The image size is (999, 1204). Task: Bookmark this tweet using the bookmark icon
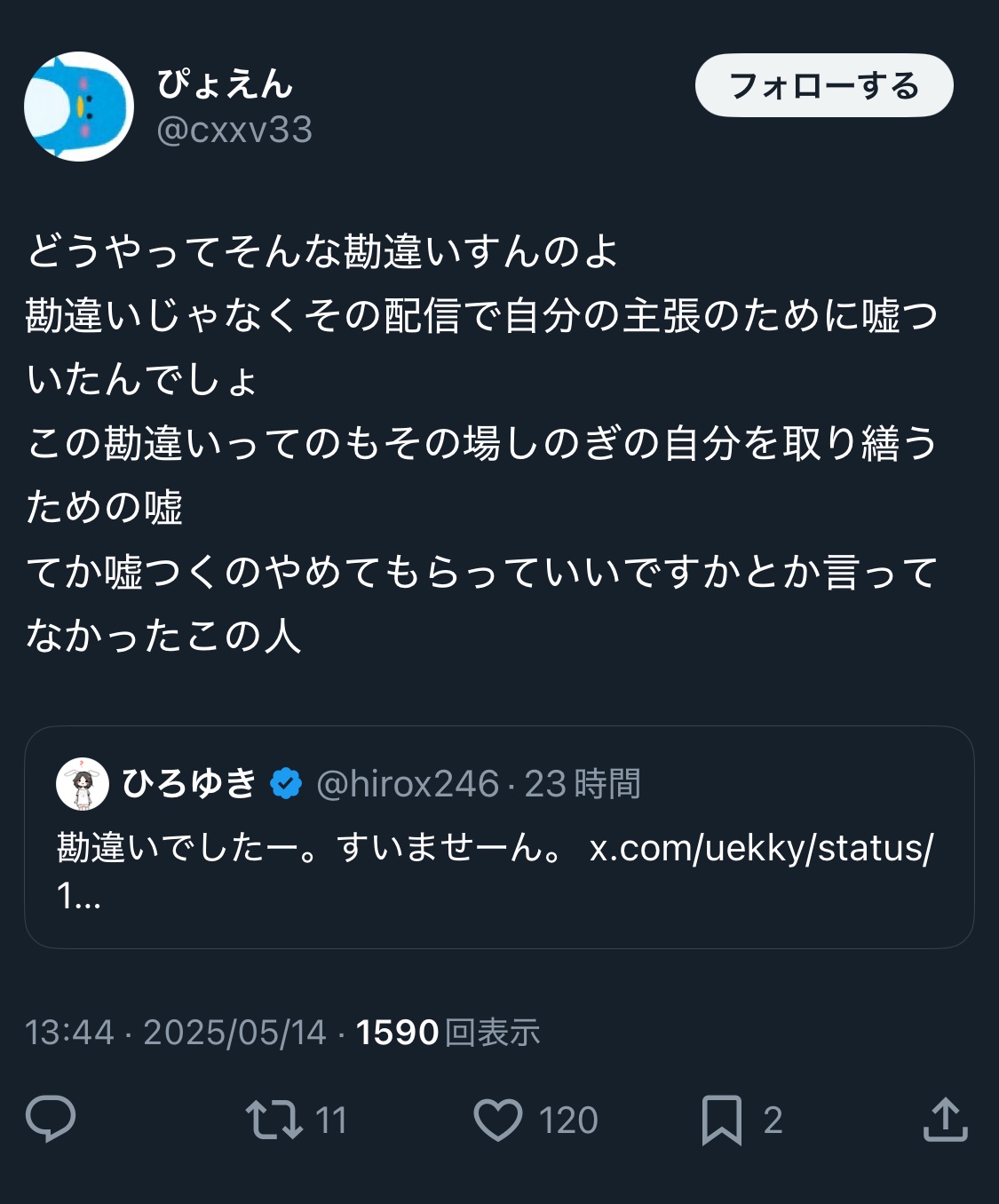tap(721, 1119)
